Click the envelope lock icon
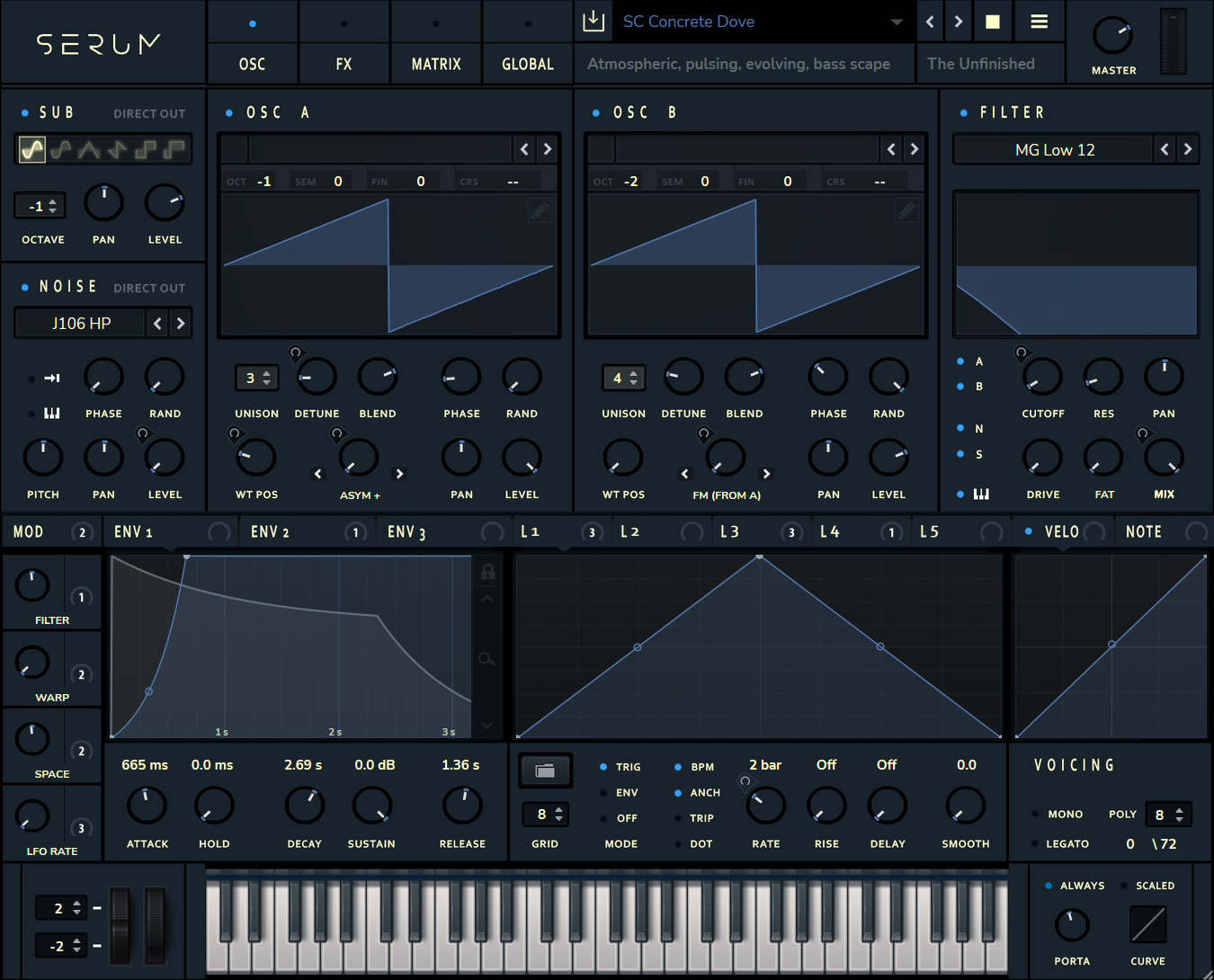Viewport: 1214px width, 980px height. coord(487,572)
